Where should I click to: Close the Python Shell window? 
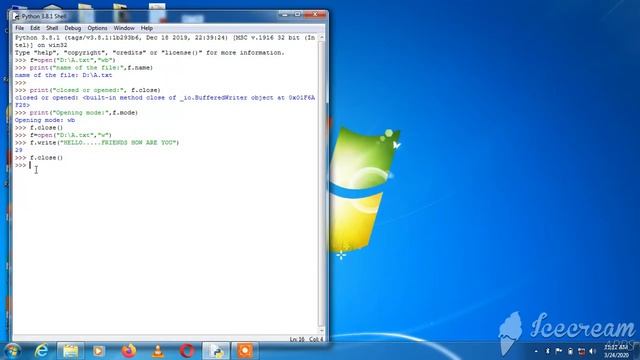click(x=315, y=15)
